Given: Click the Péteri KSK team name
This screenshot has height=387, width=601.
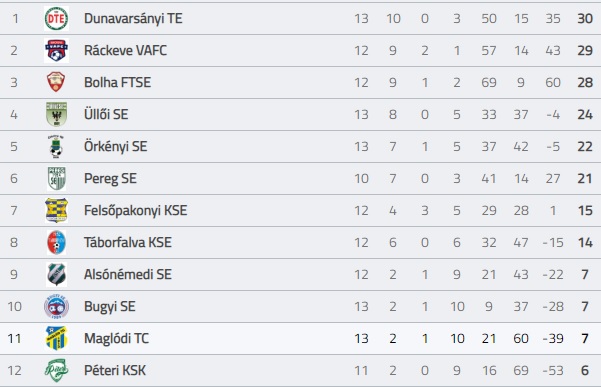Looking at the screenshot, I should tap(115, 371).
